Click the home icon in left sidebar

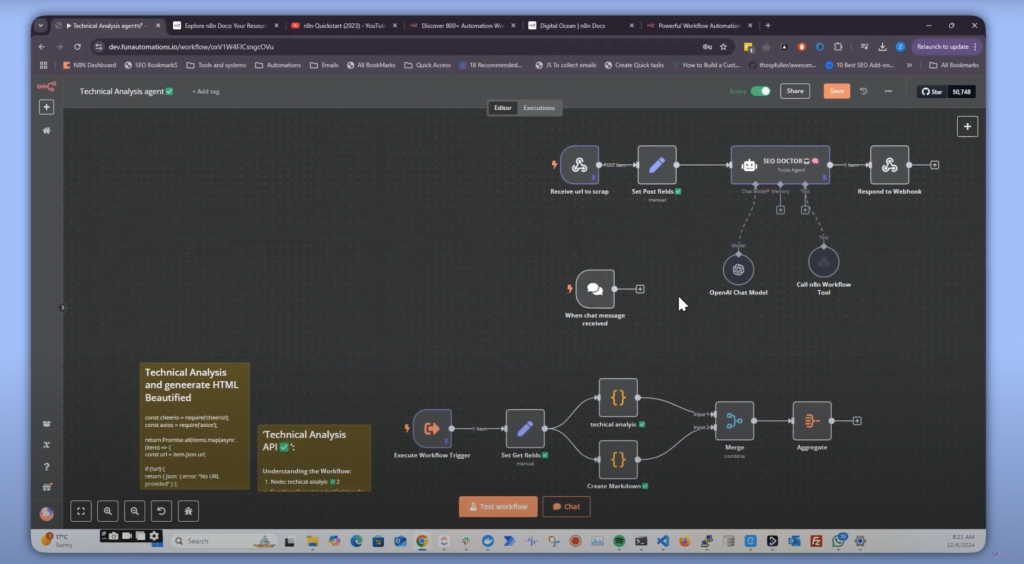click(x=46, y=130)
